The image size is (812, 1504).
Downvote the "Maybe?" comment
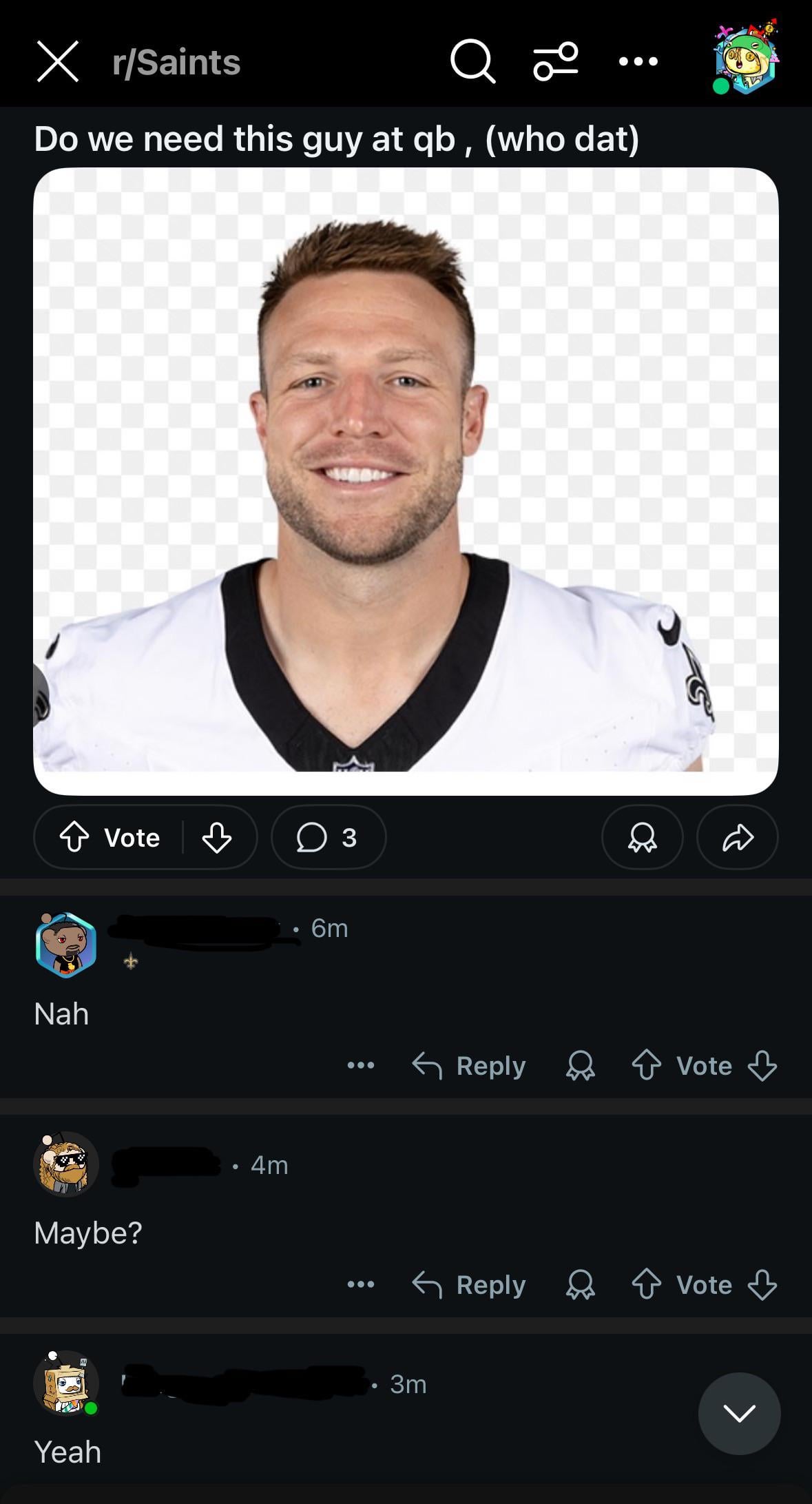(762, 1285)
